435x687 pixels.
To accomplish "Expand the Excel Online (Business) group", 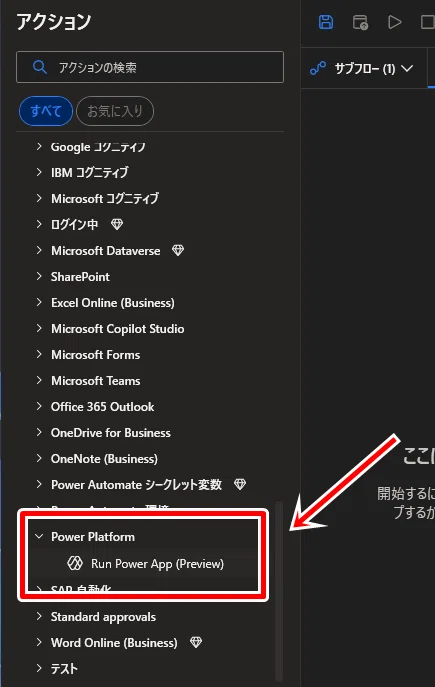I will click(39, 302).
